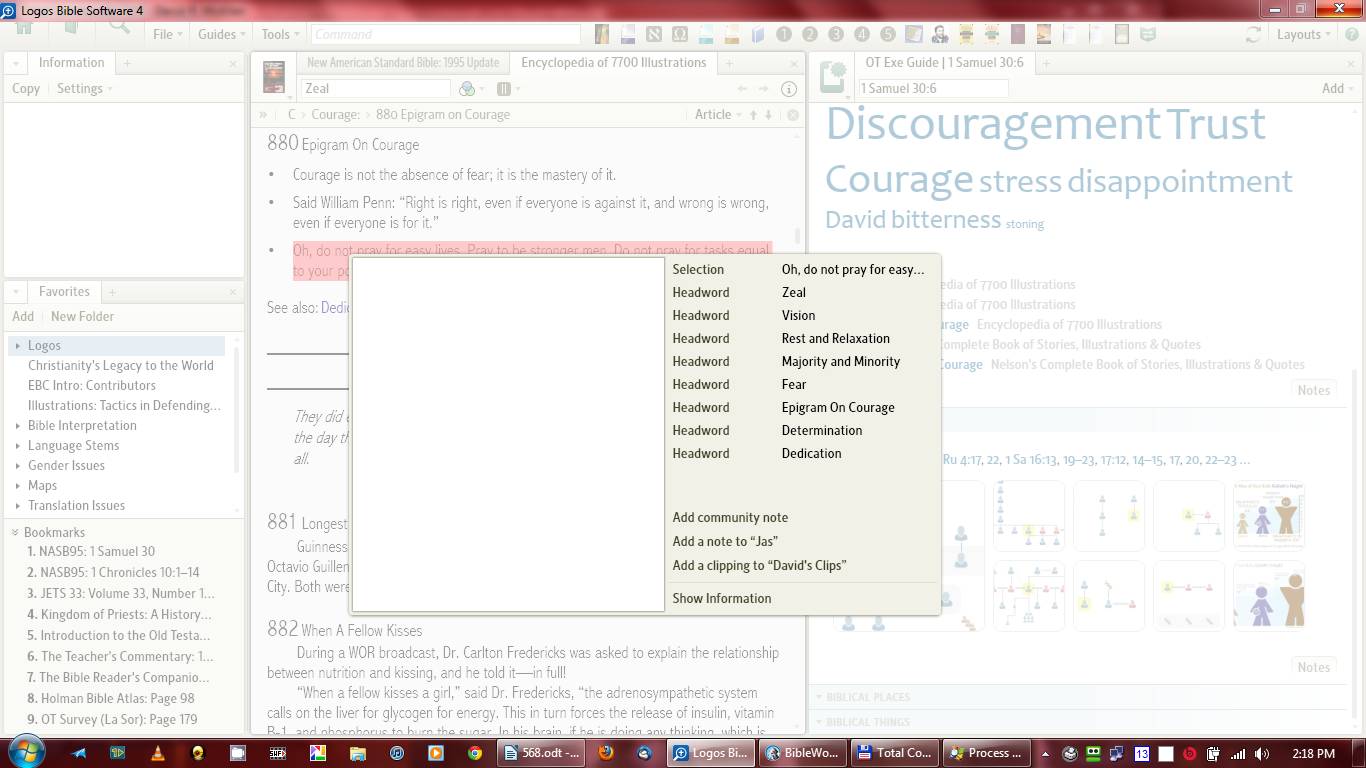Open the Guides menu
Viewport: 1366px width, 768px height.
[222, 34]
